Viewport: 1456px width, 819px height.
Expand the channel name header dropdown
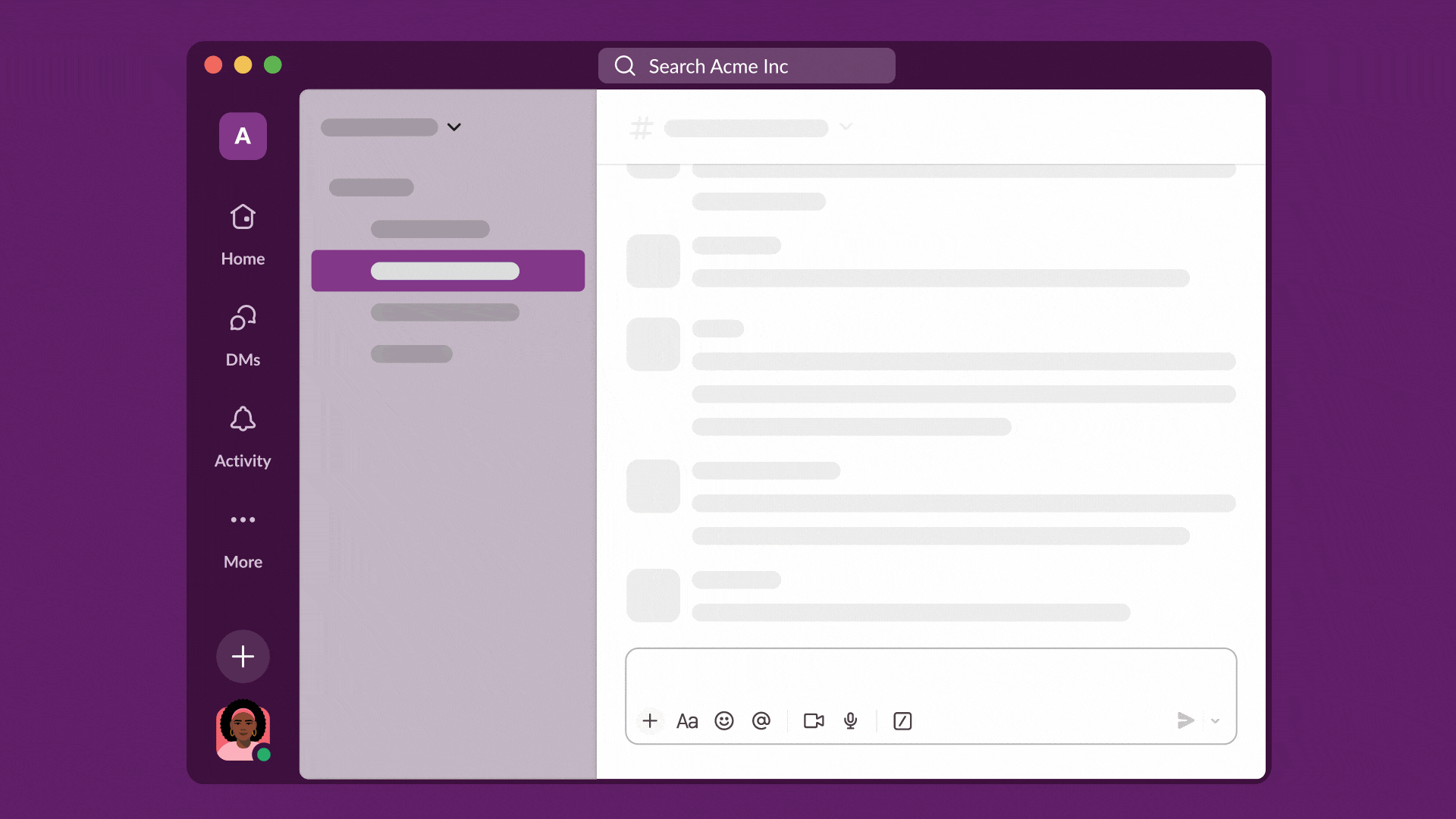846,126
